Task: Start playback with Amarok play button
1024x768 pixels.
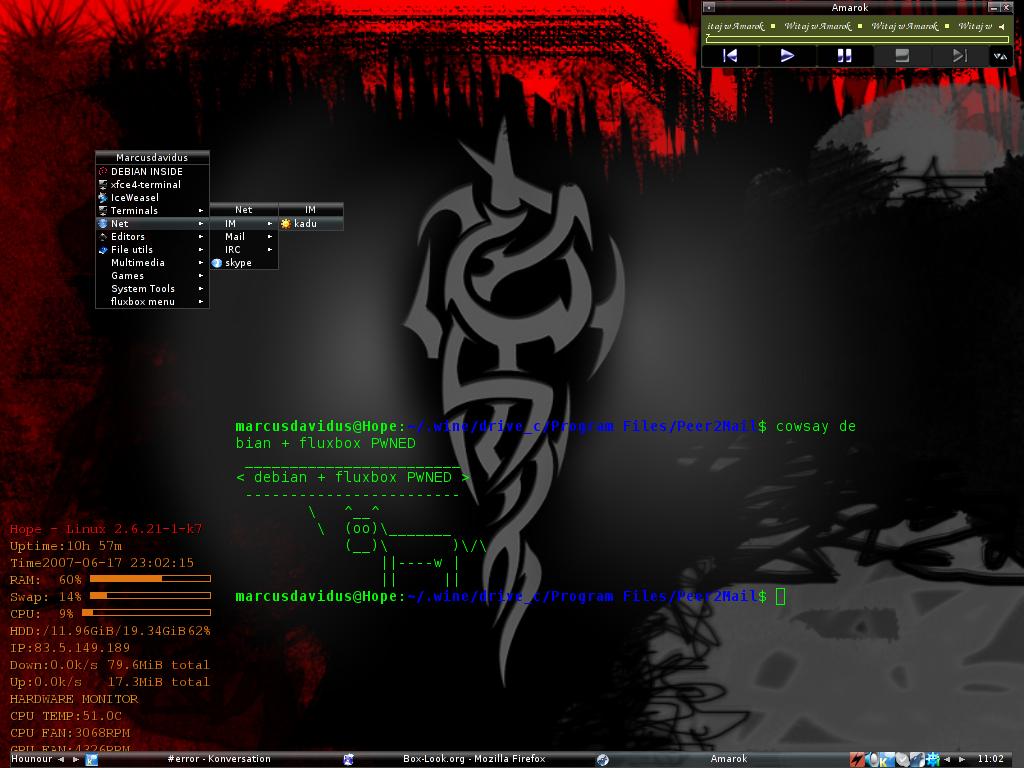Action: click(788, 56)
